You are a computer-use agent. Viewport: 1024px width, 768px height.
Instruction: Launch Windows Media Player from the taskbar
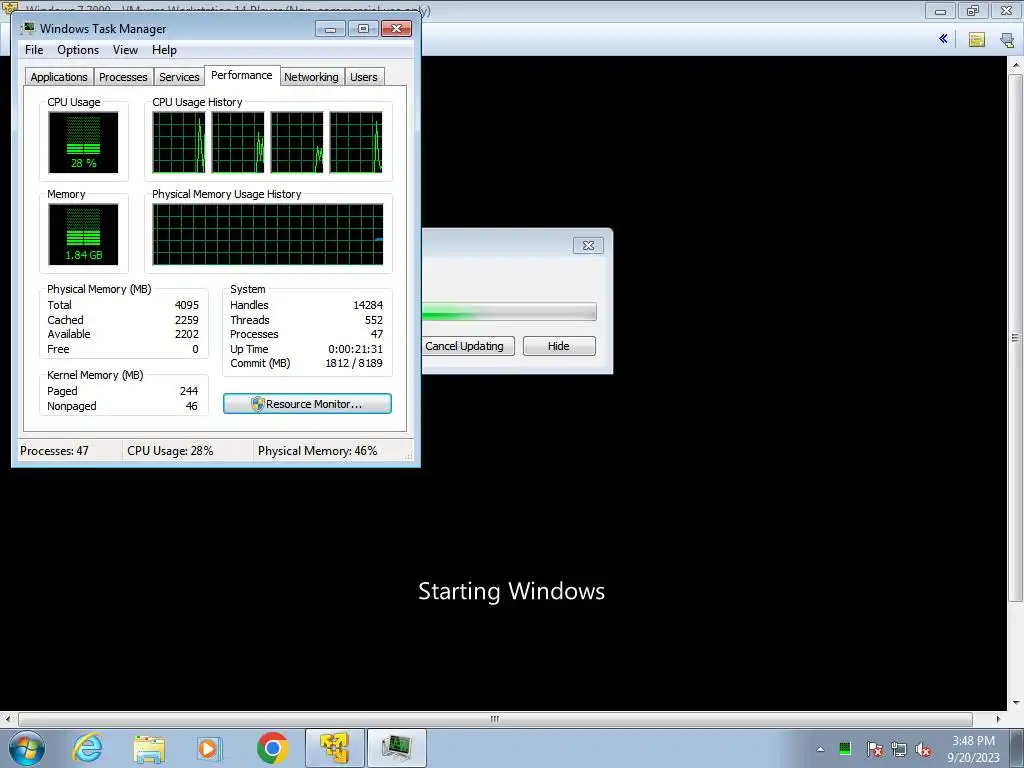[x=210, y=748]
